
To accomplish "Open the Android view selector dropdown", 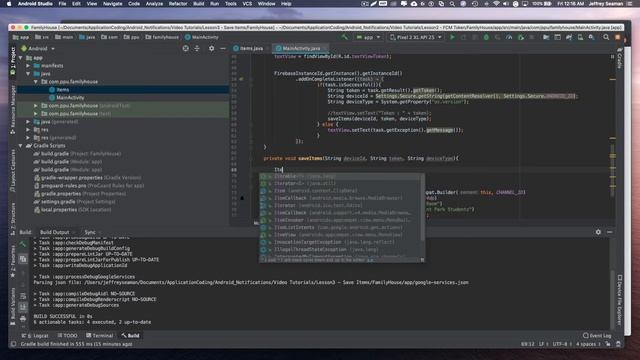I will pyautogui.click(x=38, y=48).
